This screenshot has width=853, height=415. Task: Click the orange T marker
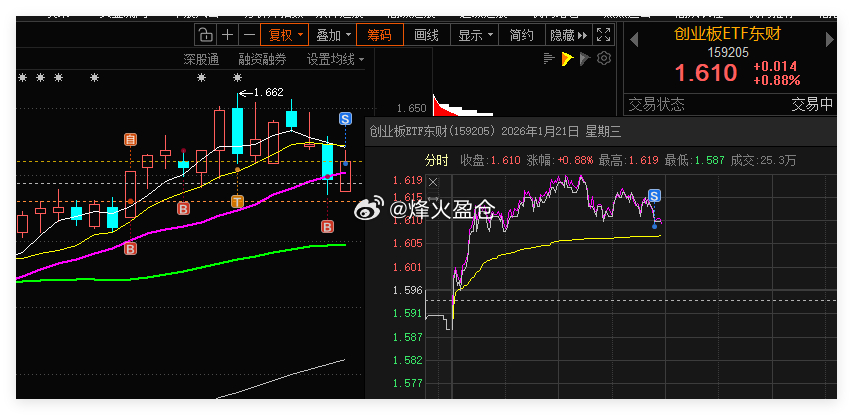point(237,201)
